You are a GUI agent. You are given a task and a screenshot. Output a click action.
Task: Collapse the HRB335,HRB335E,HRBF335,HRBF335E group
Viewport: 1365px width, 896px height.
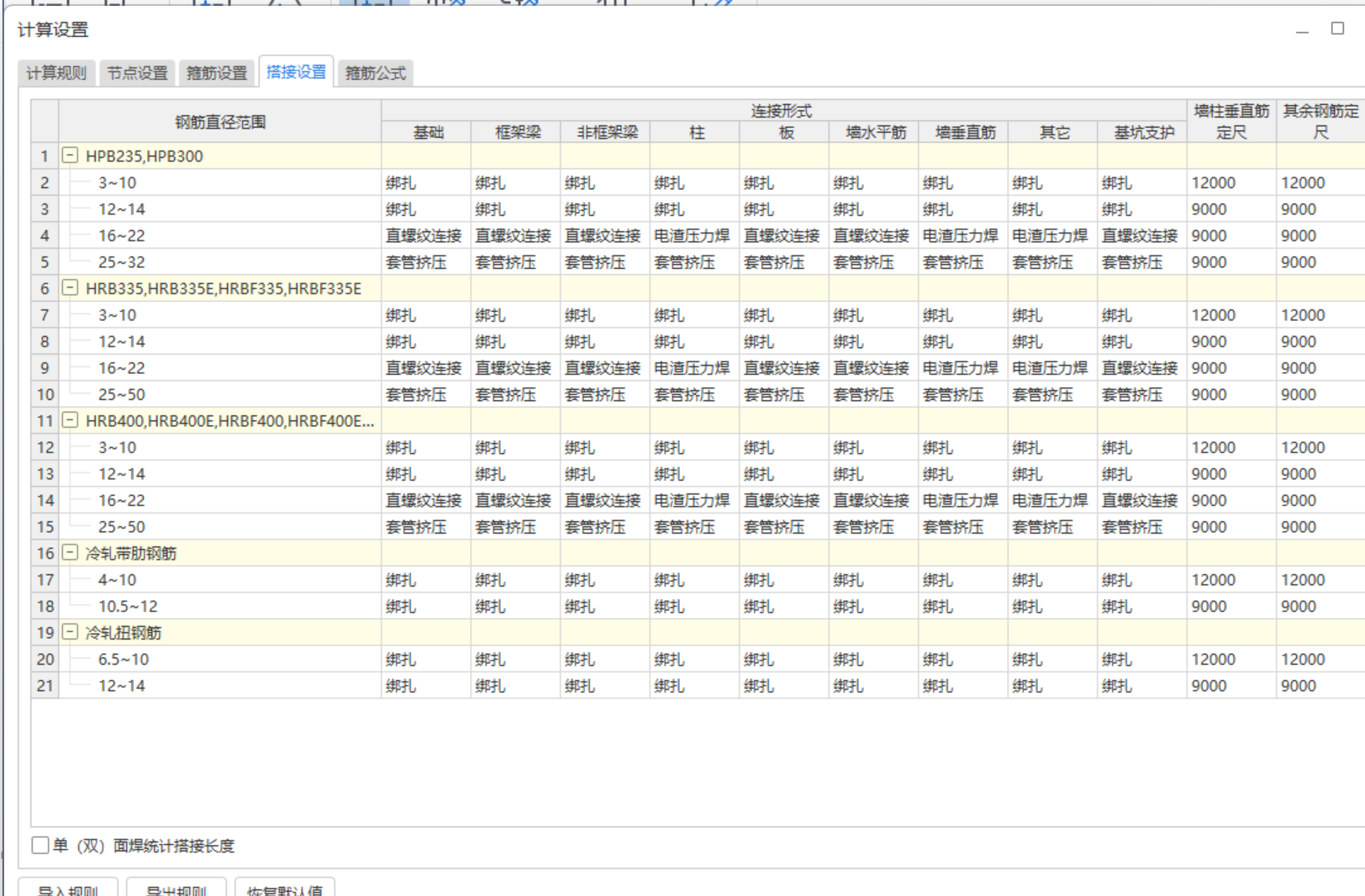click(x=71, y=288)
